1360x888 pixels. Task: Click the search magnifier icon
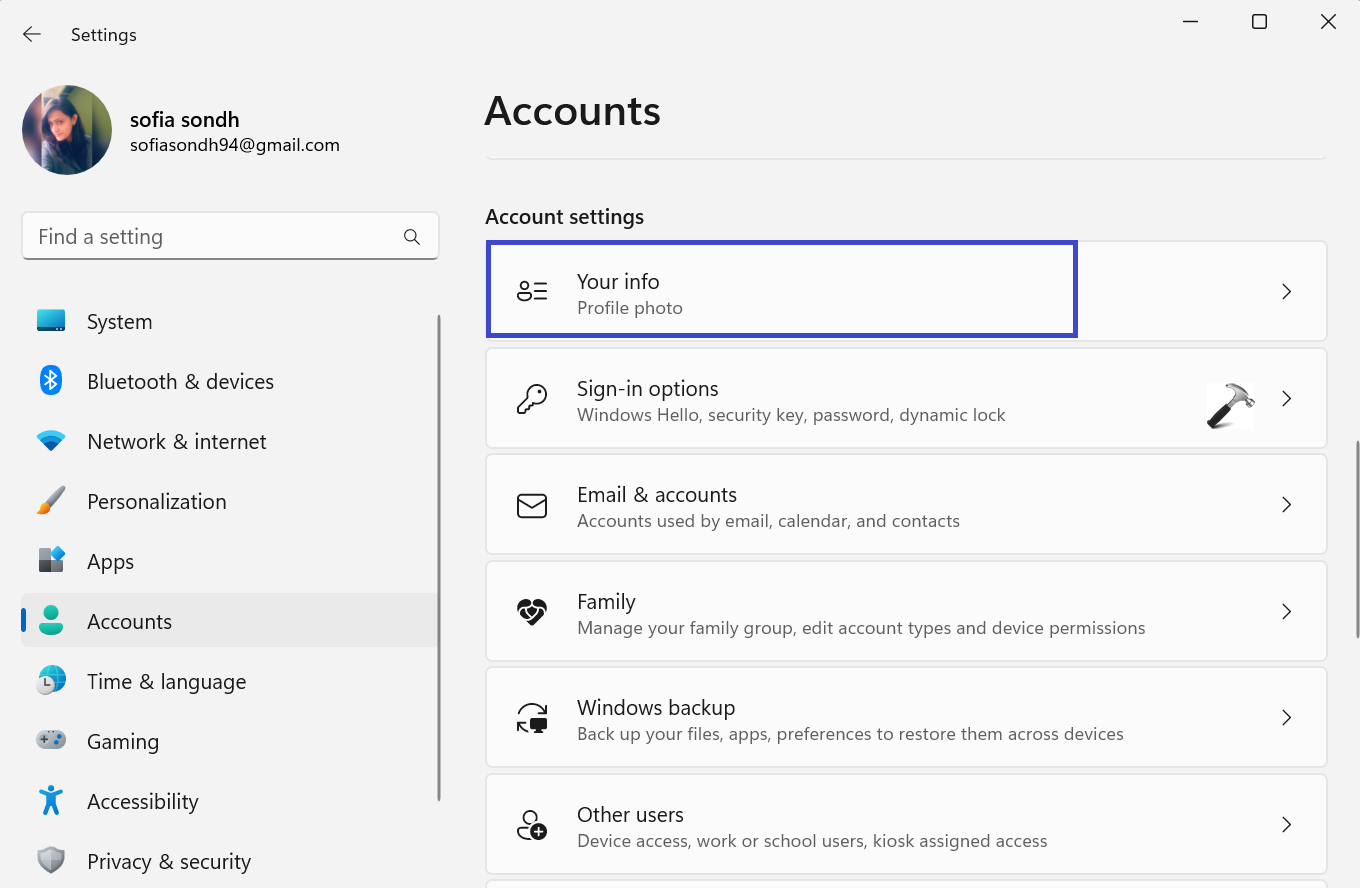click(x=412, y=237)
